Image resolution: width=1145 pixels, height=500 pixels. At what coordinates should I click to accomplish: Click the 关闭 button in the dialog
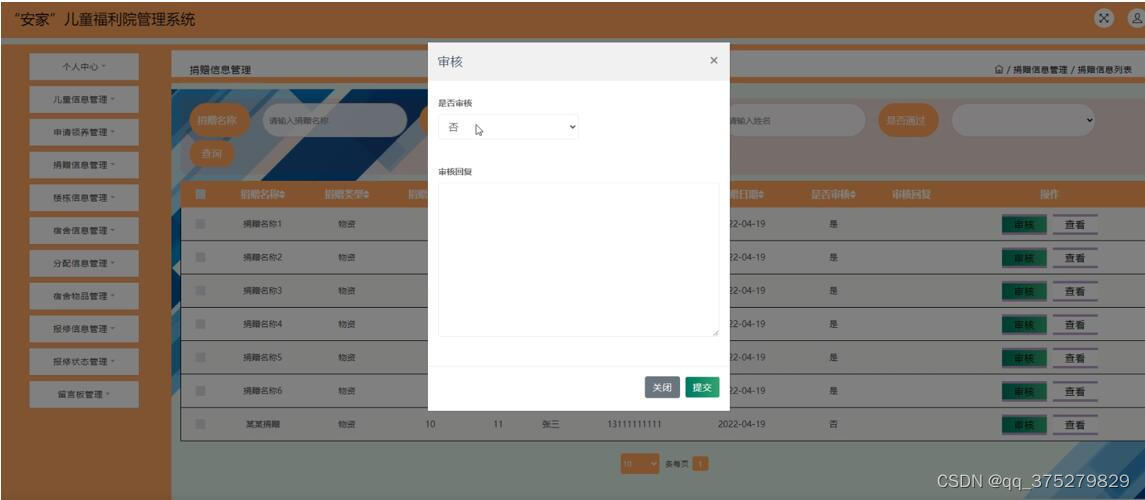coord(662,388)
